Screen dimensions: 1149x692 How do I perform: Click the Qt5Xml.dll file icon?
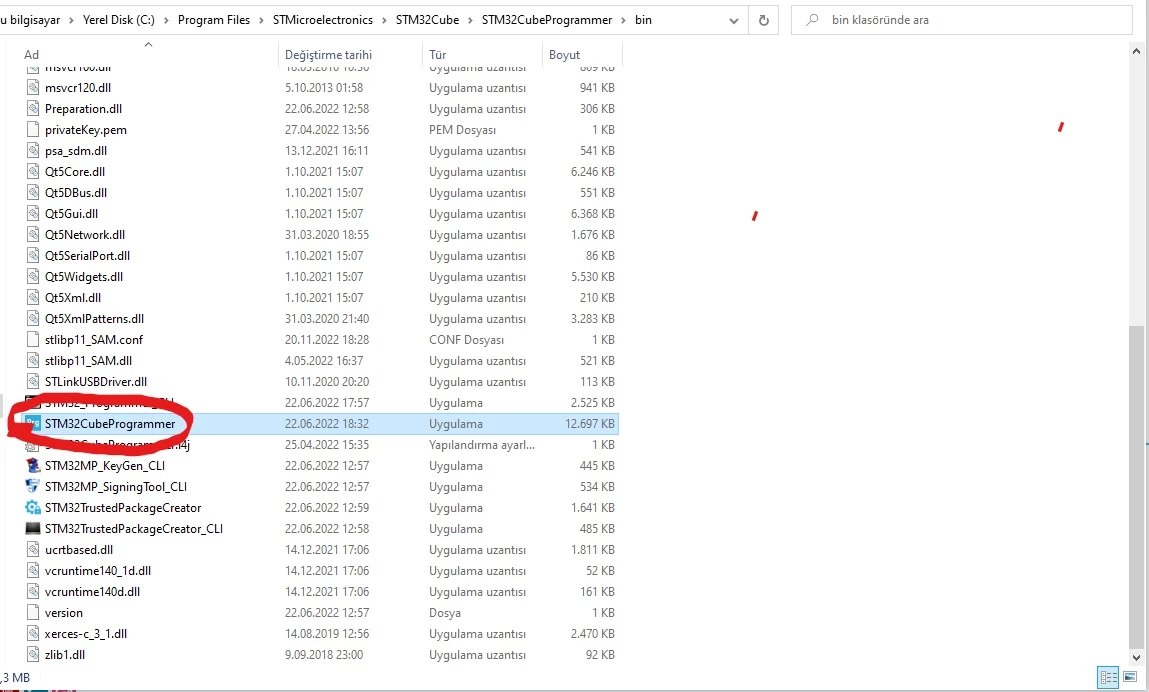pos(32,298)
